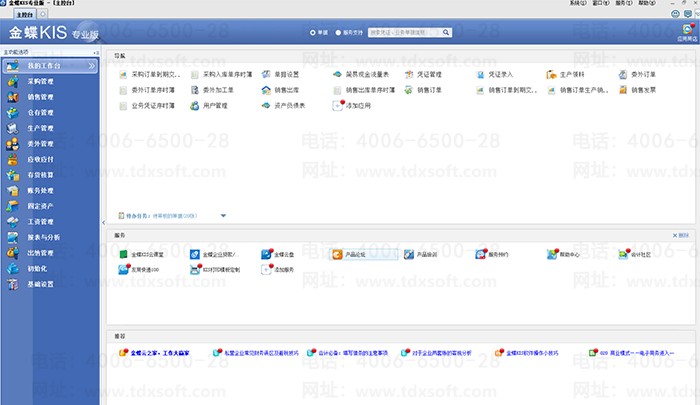Expand 我的工作台 chevron in sidebar

(x=93, y=66)
